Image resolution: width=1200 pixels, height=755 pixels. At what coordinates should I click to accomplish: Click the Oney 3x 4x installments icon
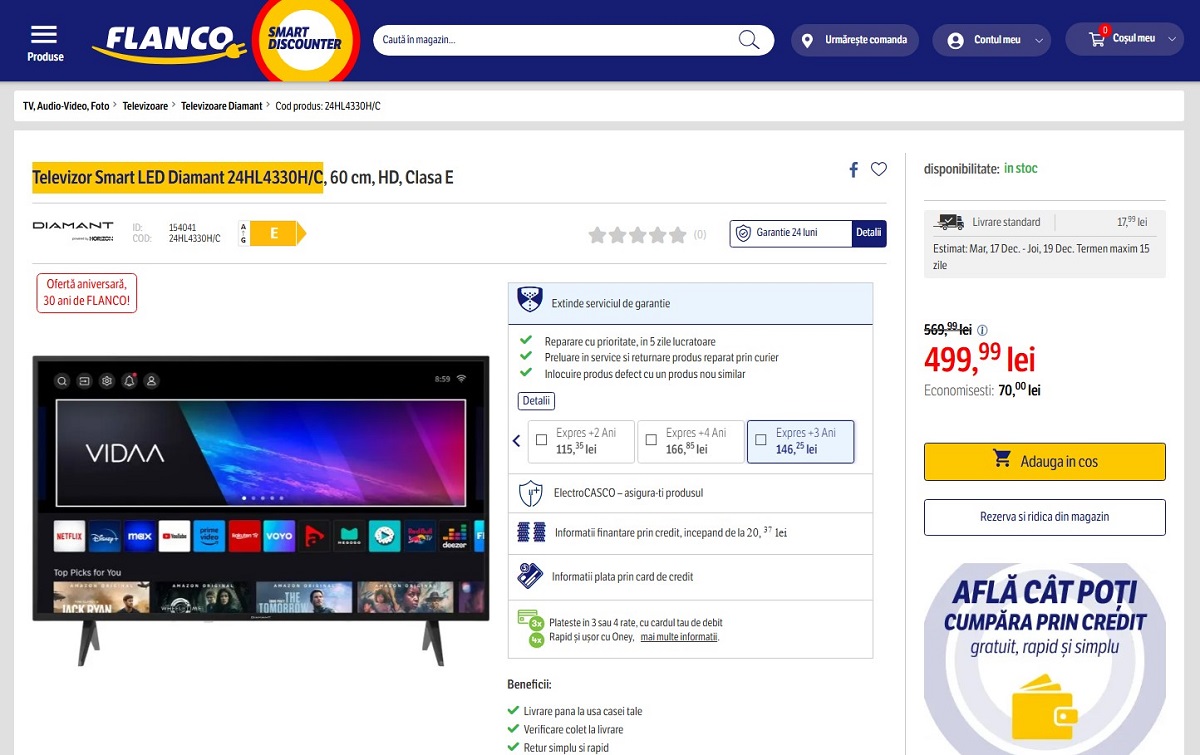pos(531,629)
